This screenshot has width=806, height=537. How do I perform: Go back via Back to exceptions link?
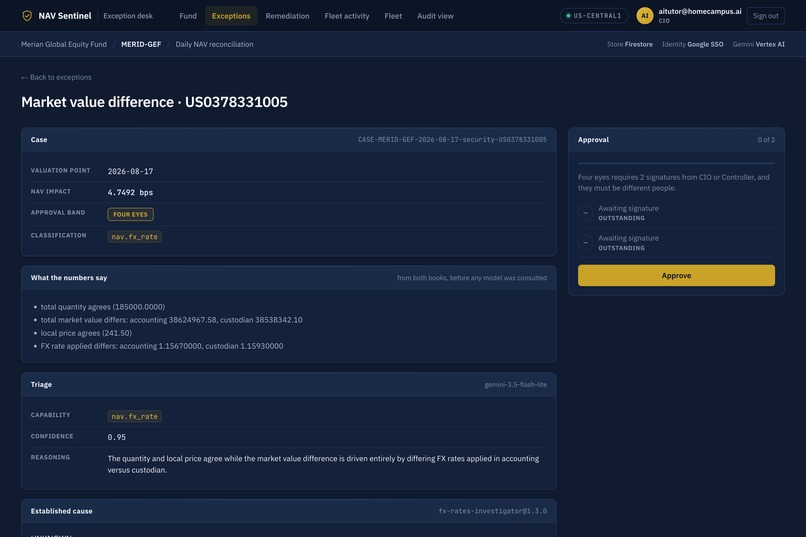tap(57, 77)
